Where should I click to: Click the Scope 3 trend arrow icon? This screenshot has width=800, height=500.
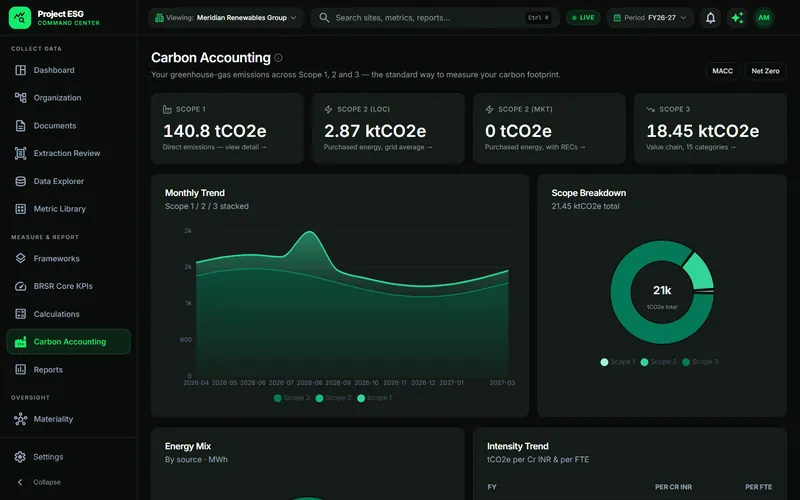click(650, 109)
